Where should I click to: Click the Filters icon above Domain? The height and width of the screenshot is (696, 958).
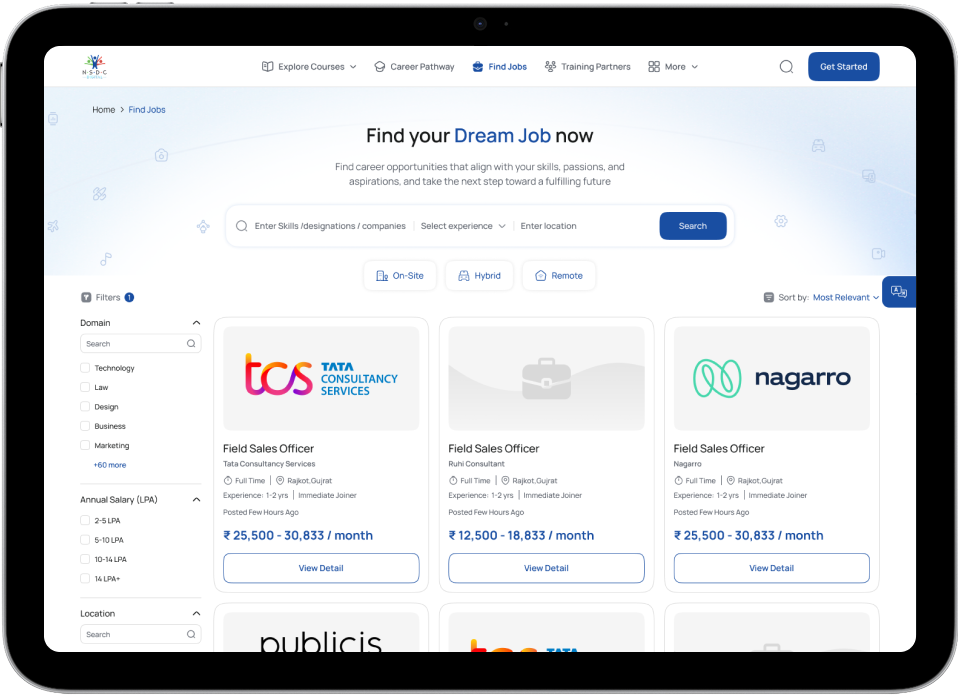(86, 297)
